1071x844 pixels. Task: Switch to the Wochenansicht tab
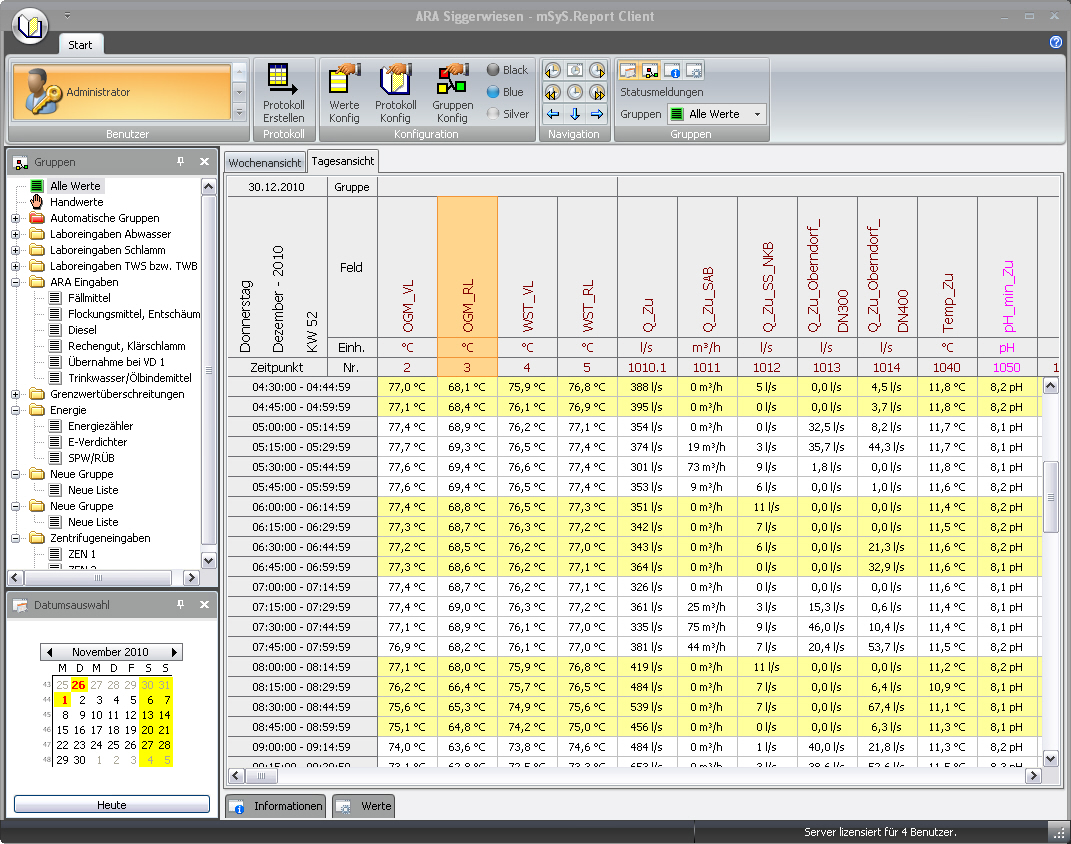point(264,162)
